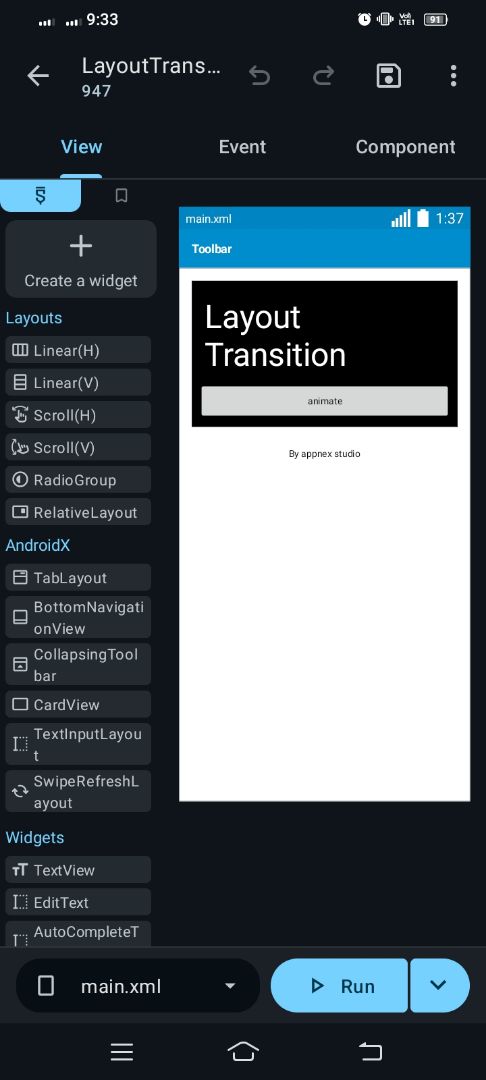
Task: Open the main.xml file dropdown
Action: 138,986
